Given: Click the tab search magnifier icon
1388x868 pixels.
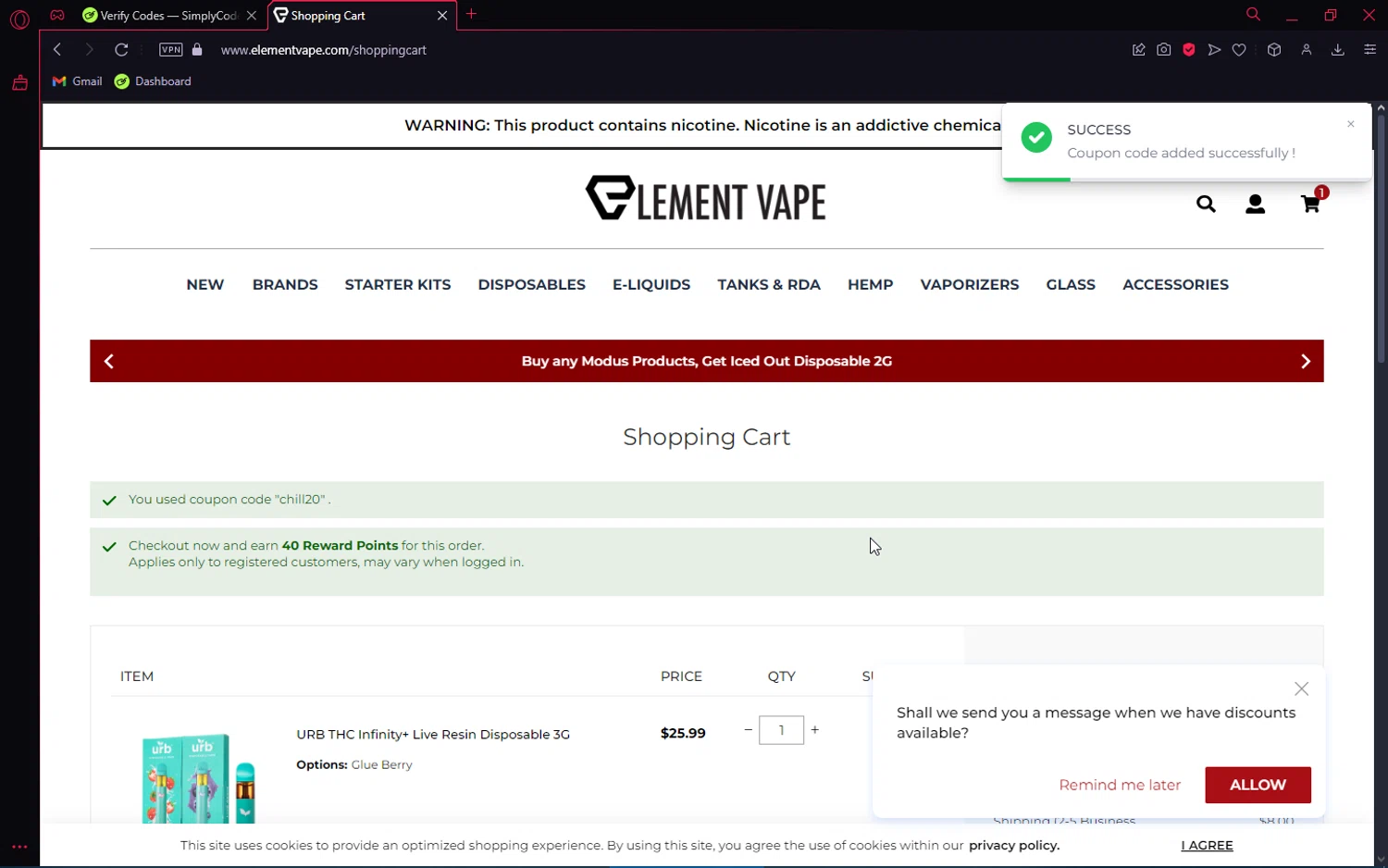Looking at the screenshot, I should point(1253,14).
